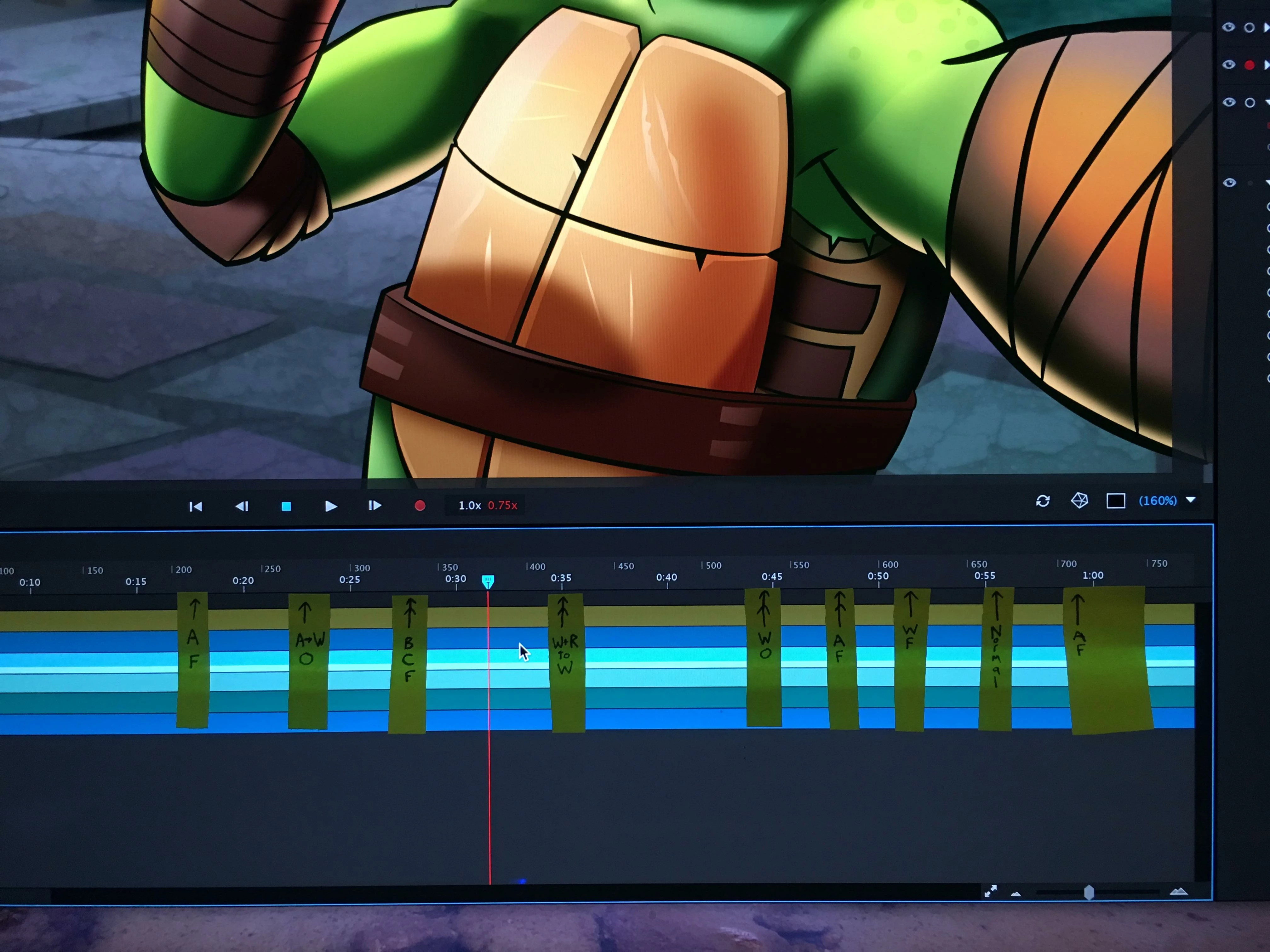
Task: Click the 0:20 timecode on the ruler
Action: pos(243,581)
